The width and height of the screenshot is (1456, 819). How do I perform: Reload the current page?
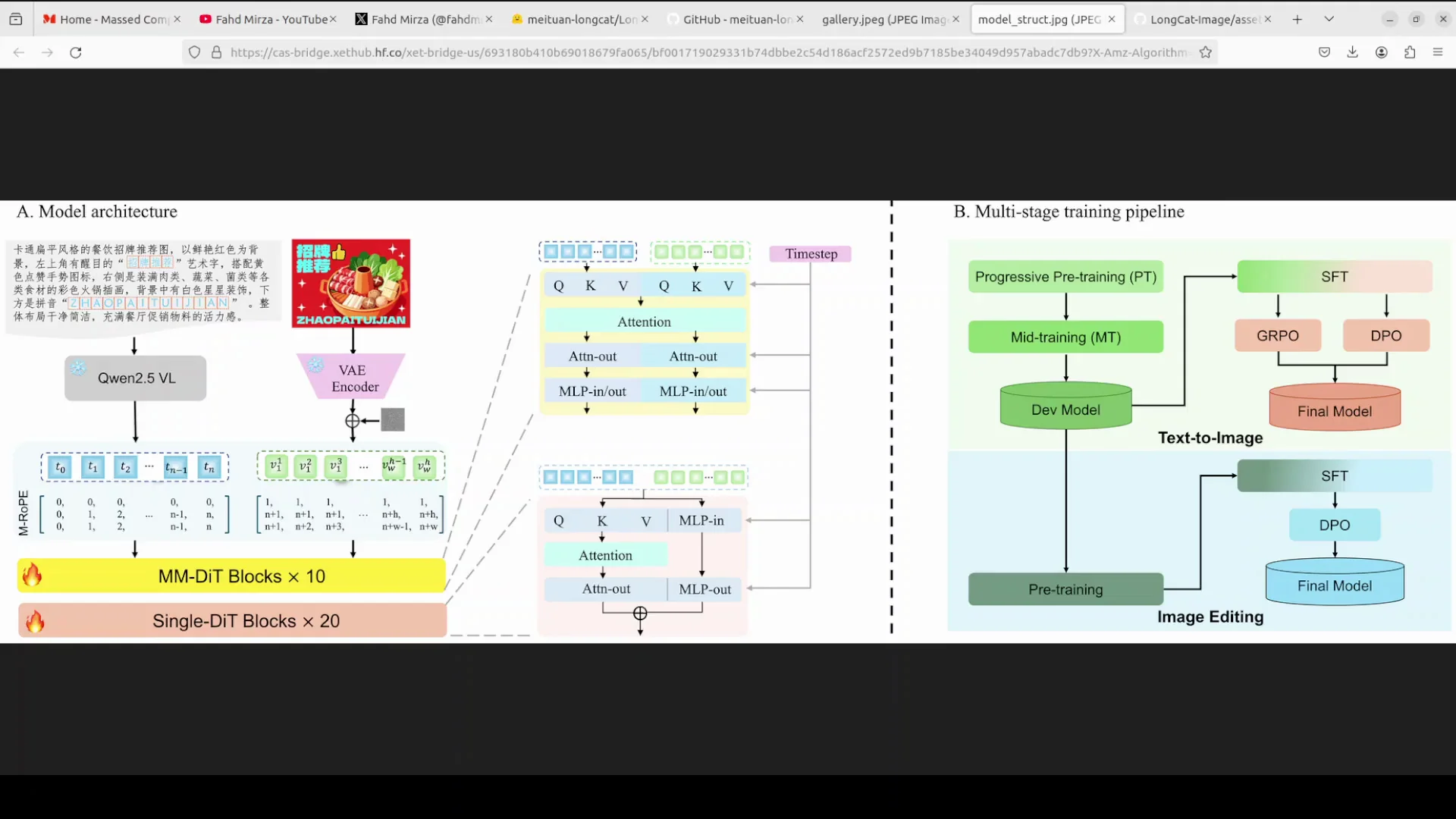point(76,52)
